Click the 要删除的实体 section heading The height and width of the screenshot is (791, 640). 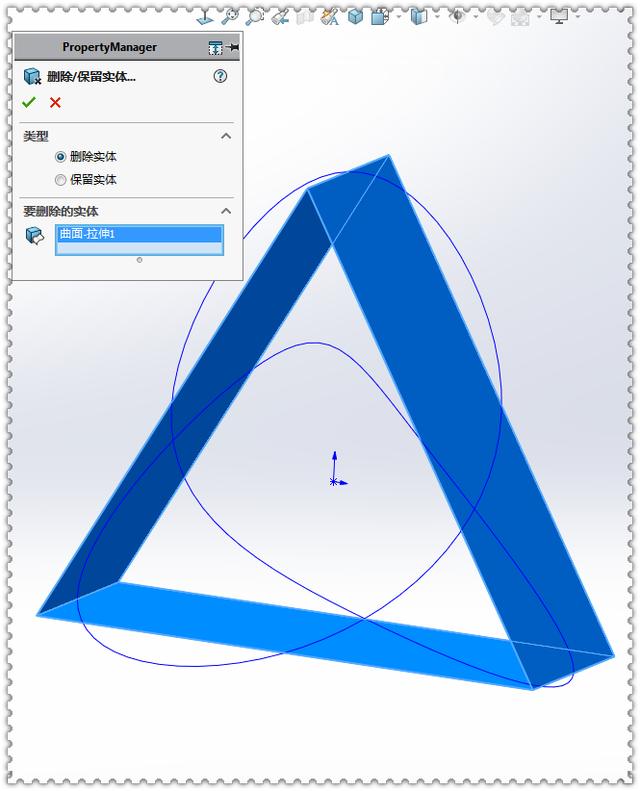click(61, 211)
